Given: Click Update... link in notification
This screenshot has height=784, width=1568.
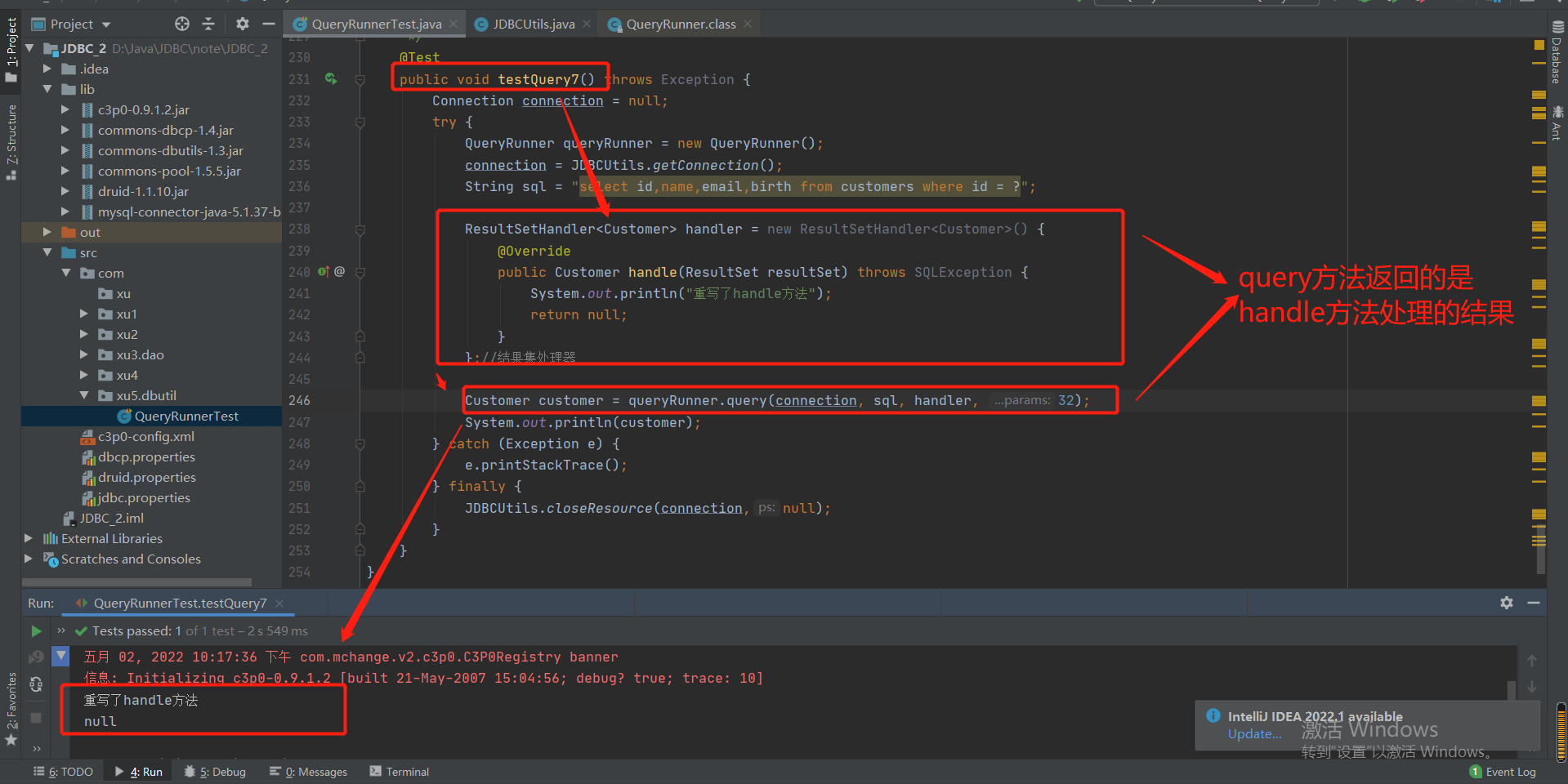Looking at the screenshot, I should point(1254,733).
